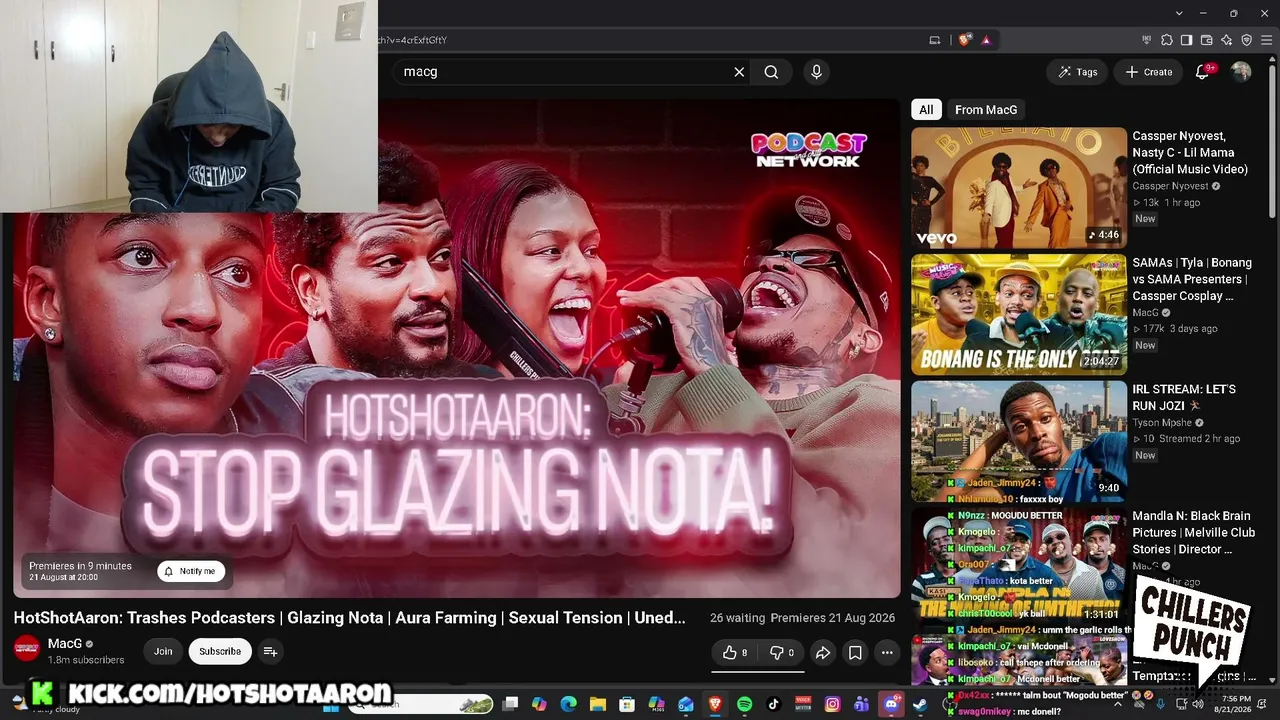The image size is (1280, 720).
Task: Open Microsoft Teams from the taskbar
Action: point(861,704)
